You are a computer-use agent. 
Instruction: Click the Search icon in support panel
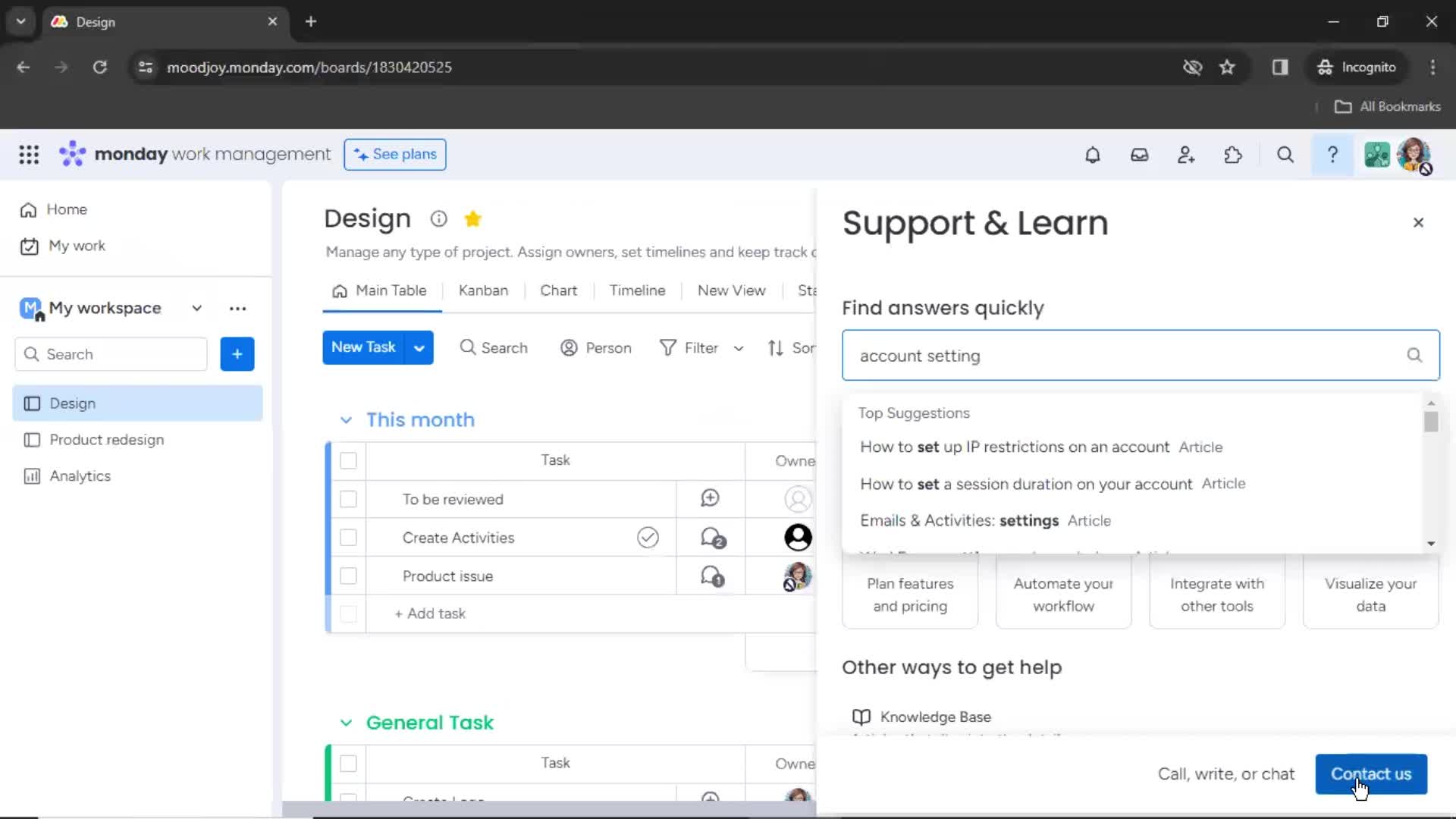pyautogui.click(x=1414, y=355)
